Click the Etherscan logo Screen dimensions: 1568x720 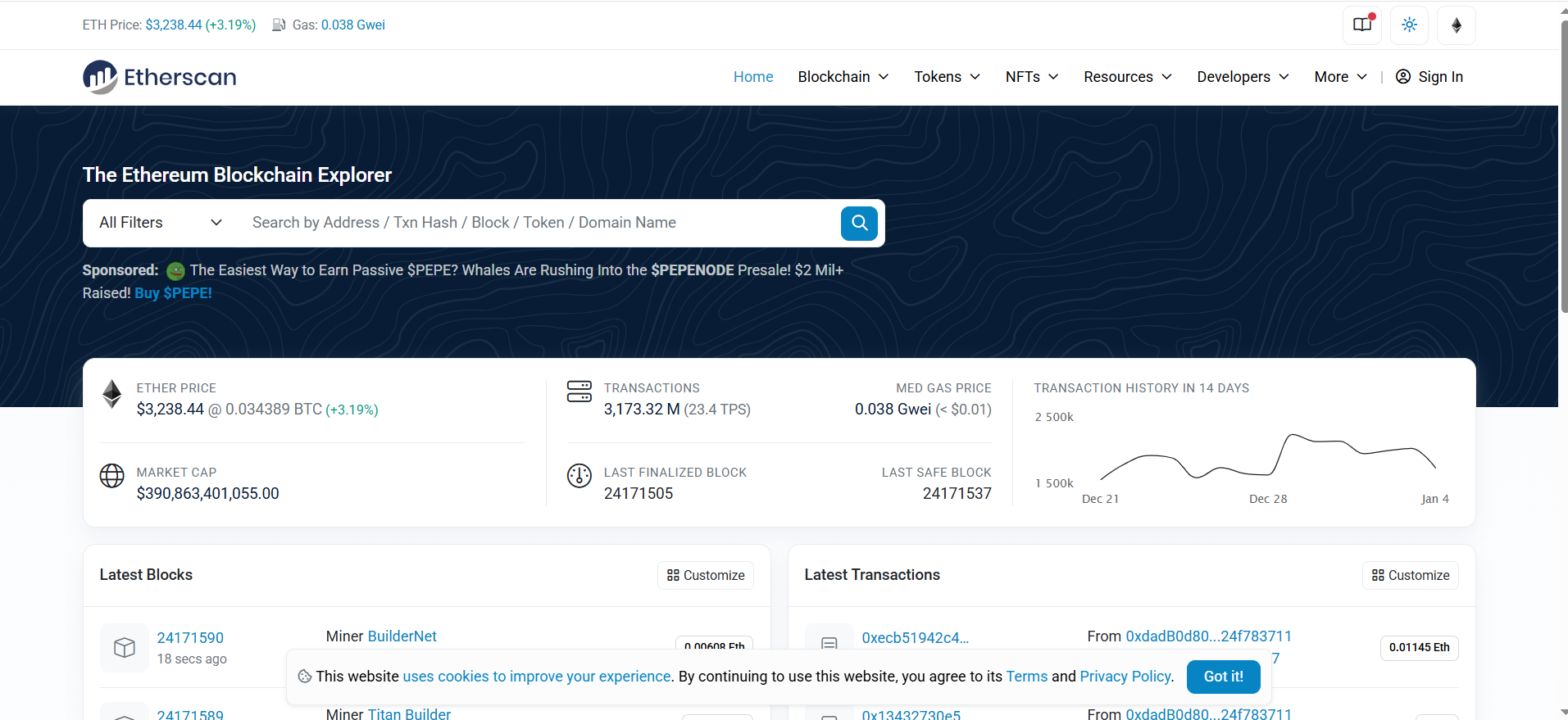pos(159,77)
